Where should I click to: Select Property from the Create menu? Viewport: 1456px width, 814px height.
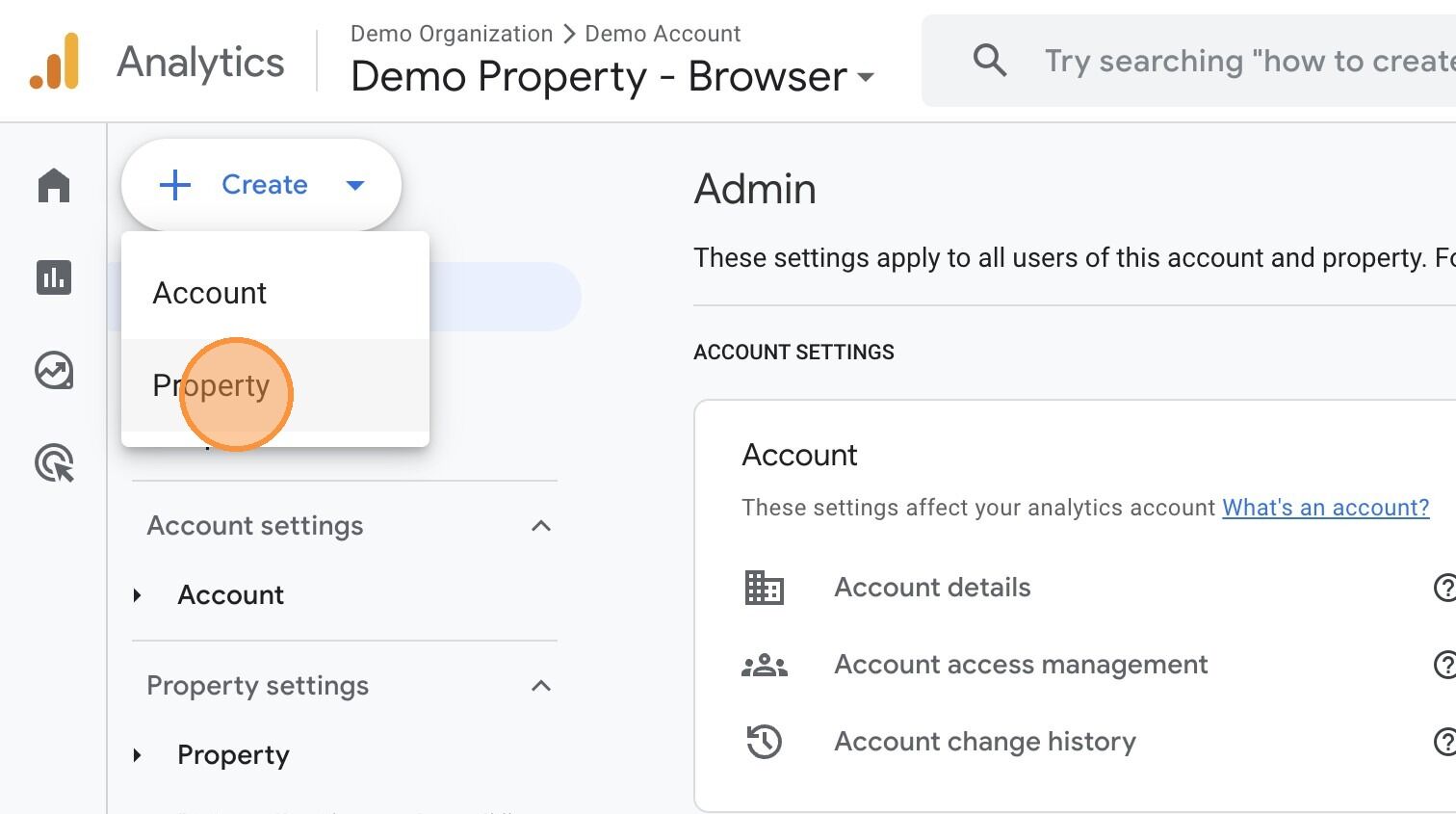212,385
